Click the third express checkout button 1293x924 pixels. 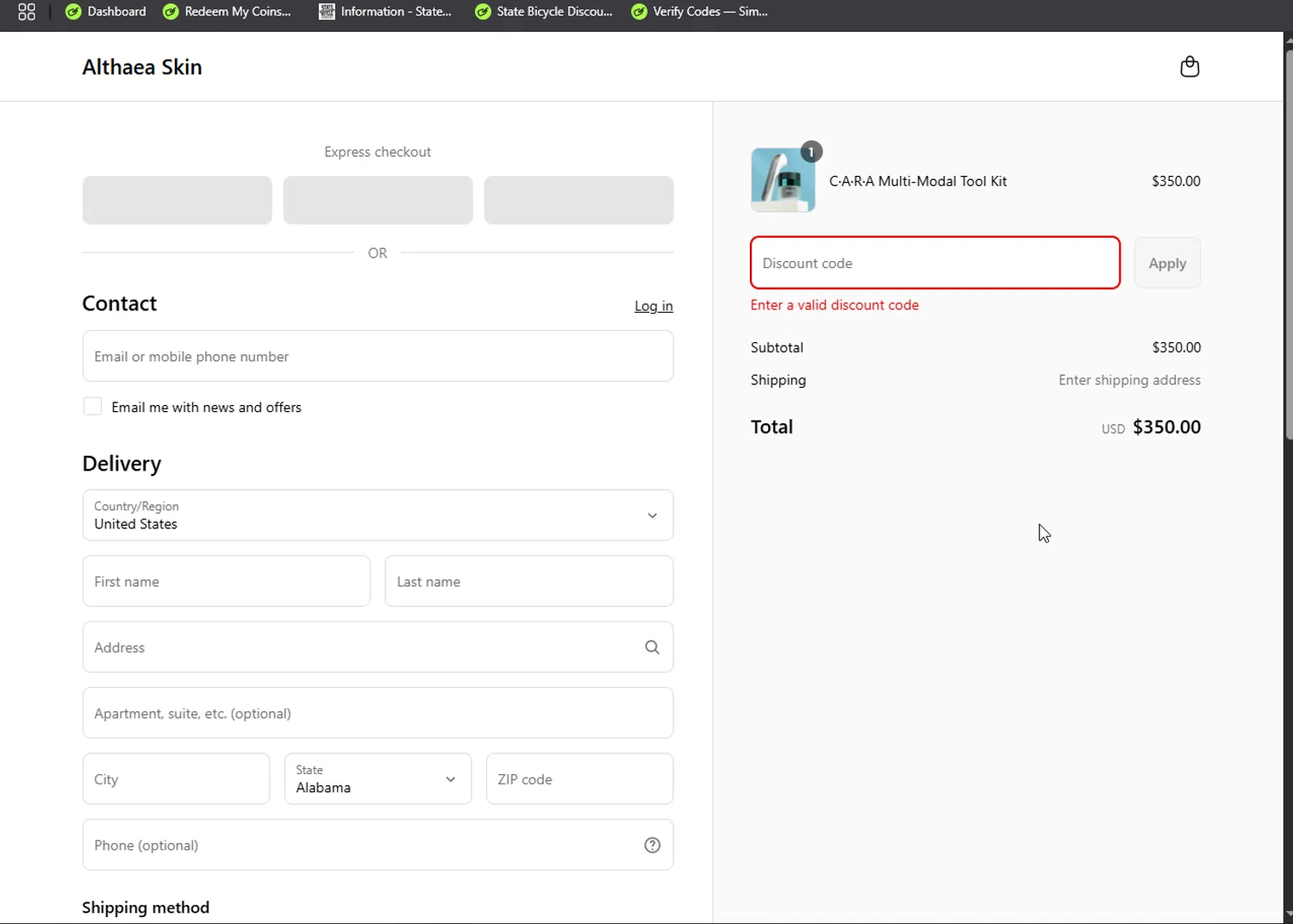click(578, 200)
